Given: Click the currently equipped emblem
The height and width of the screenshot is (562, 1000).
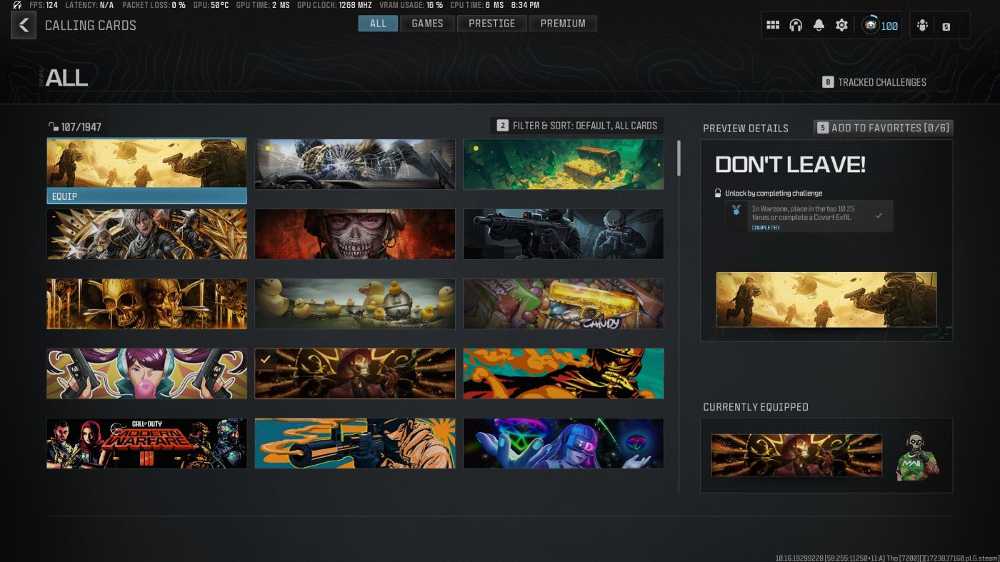Looking at the screenshot, I should [x=916, y=455].
